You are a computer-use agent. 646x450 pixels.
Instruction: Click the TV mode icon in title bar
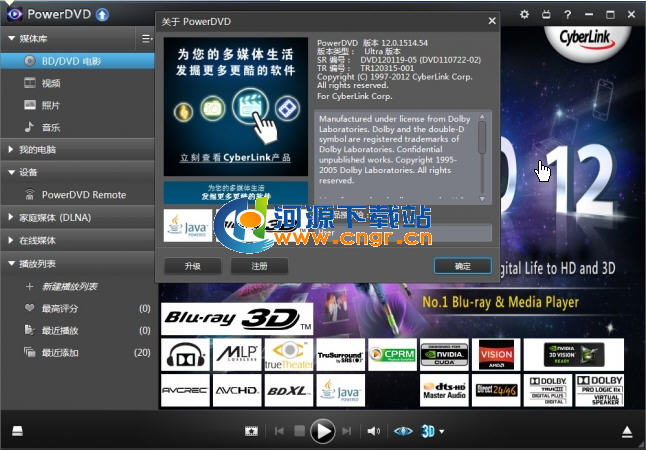[547, 15]
